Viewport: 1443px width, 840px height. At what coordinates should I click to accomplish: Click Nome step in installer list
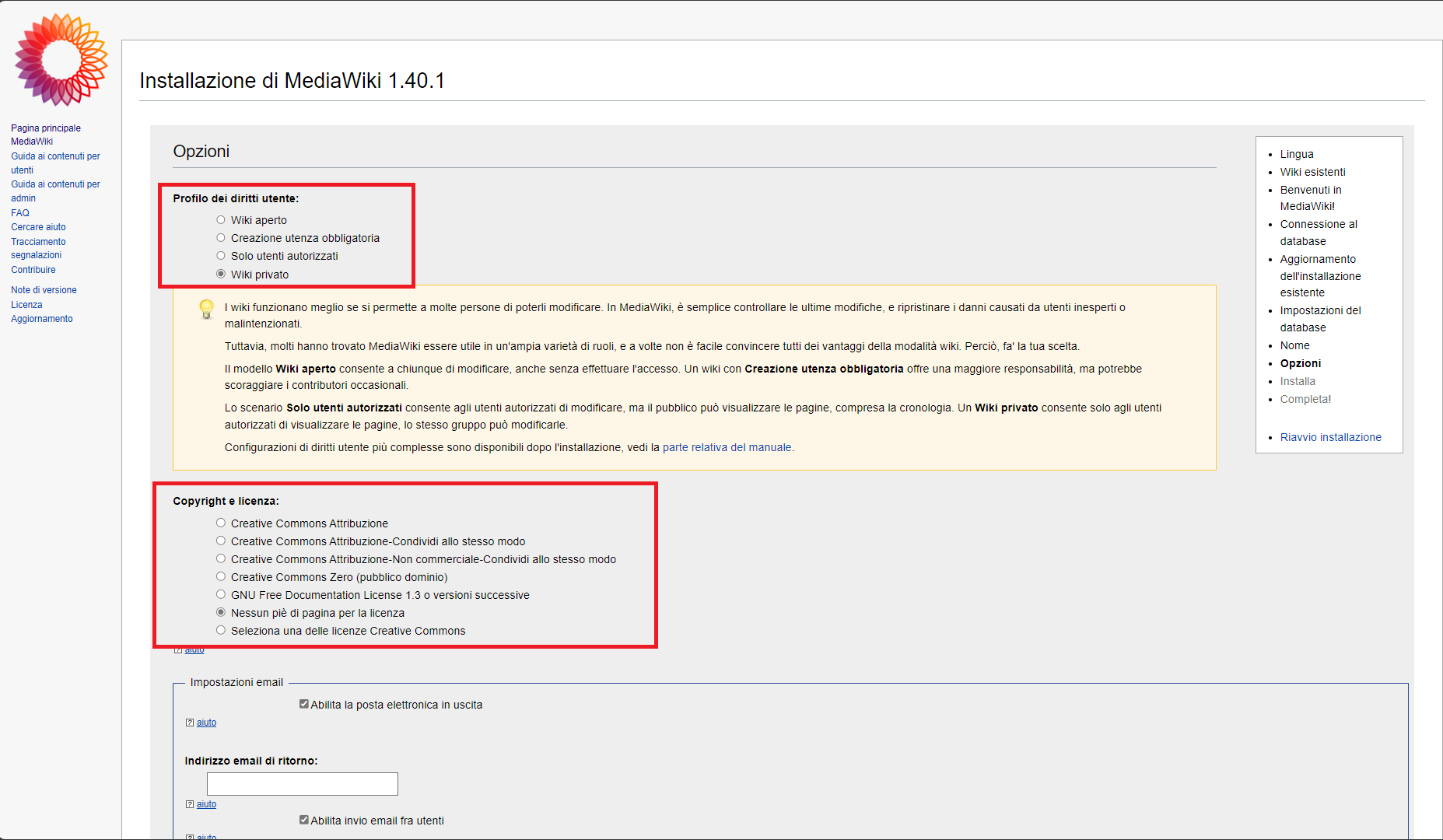point(1295,345)
